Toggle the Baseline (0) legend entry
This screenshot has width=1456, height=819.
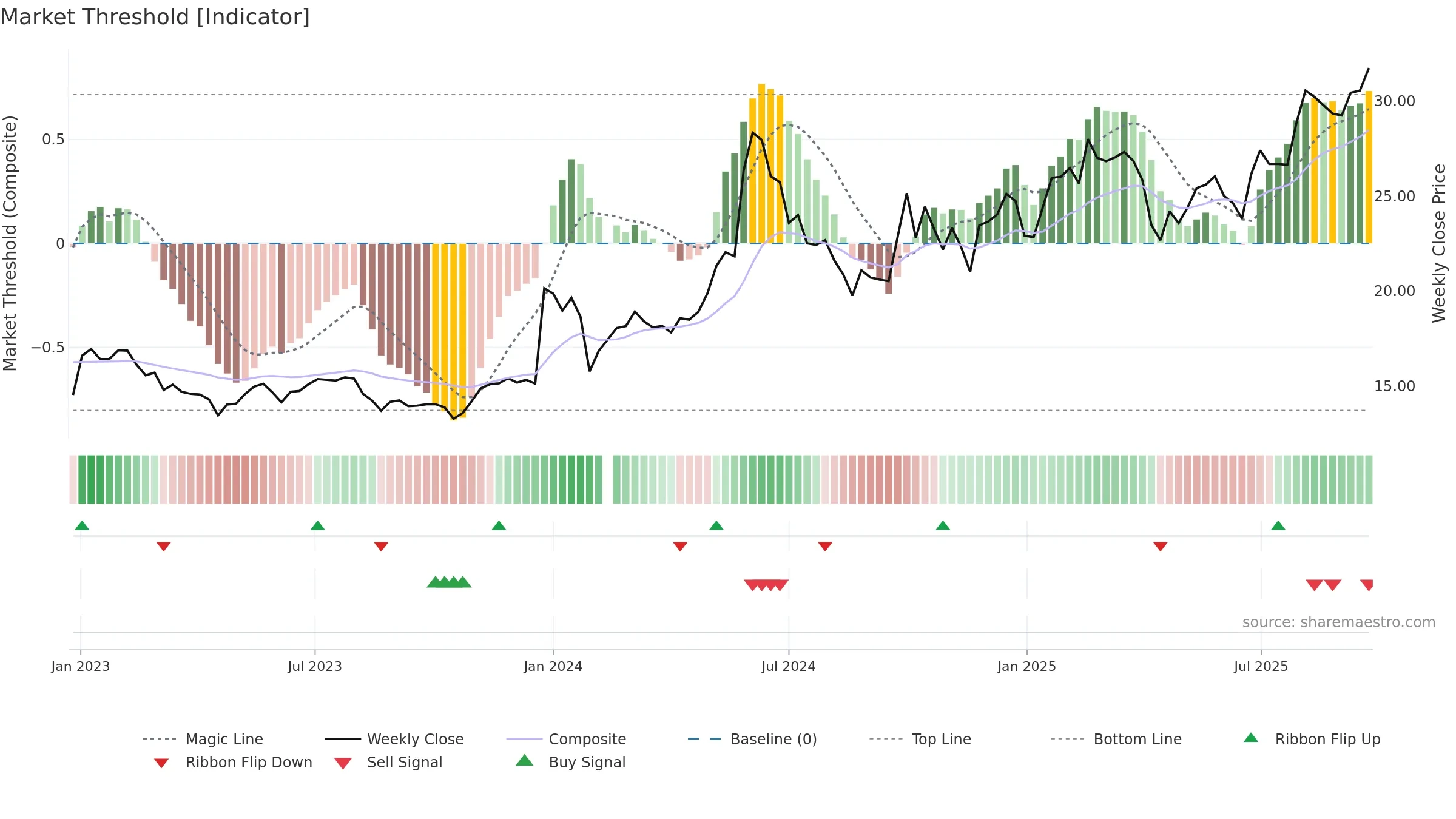752,739
